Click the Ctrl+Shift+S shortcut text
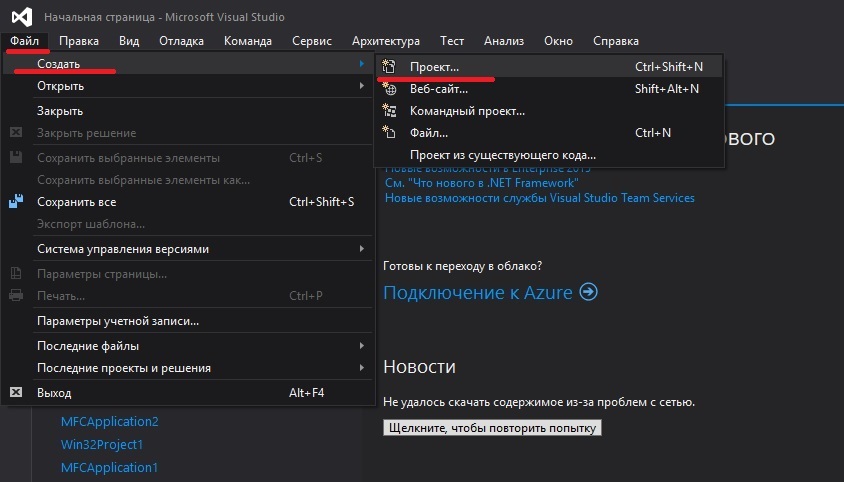 [x=321, y=201]
